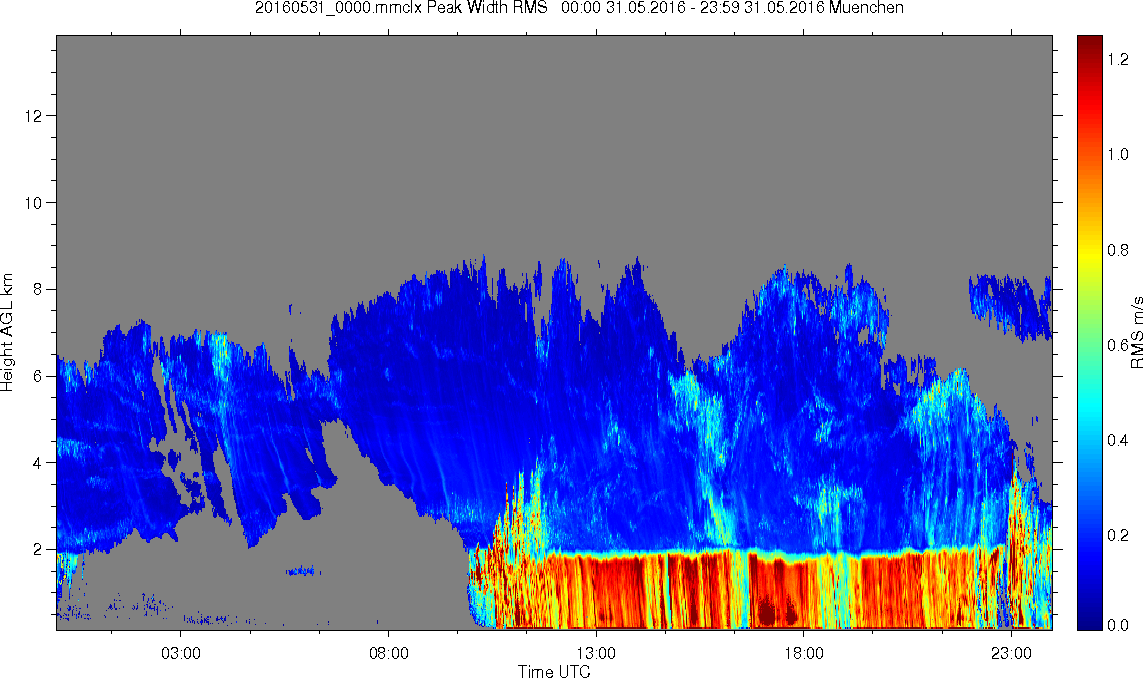Viewport: 1143px width, 678px height.
Task: Click the '13:00' time axis label
Action: (x=596, y=653)
